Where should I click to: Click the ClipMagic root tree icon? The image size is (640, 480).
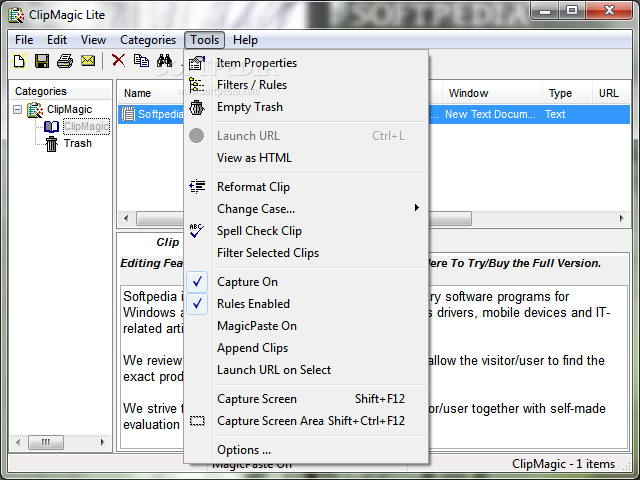coord(35,109)
